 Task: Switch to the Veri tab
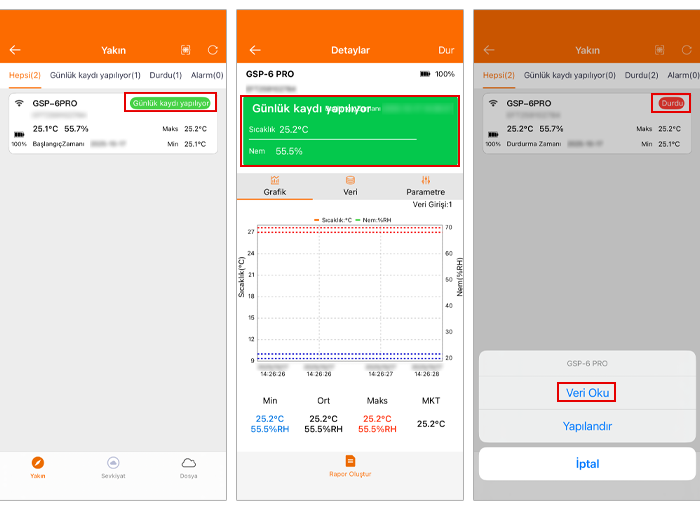coord(350,186)
